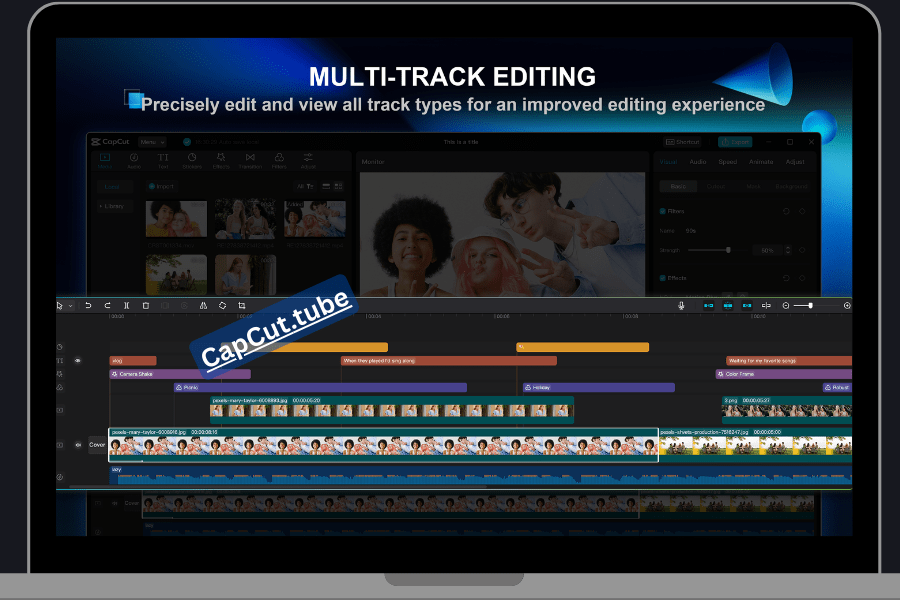This screenshot has width=900, height=600.
Task: Click the audio track icon at left
Action: (x=60, y=477)
